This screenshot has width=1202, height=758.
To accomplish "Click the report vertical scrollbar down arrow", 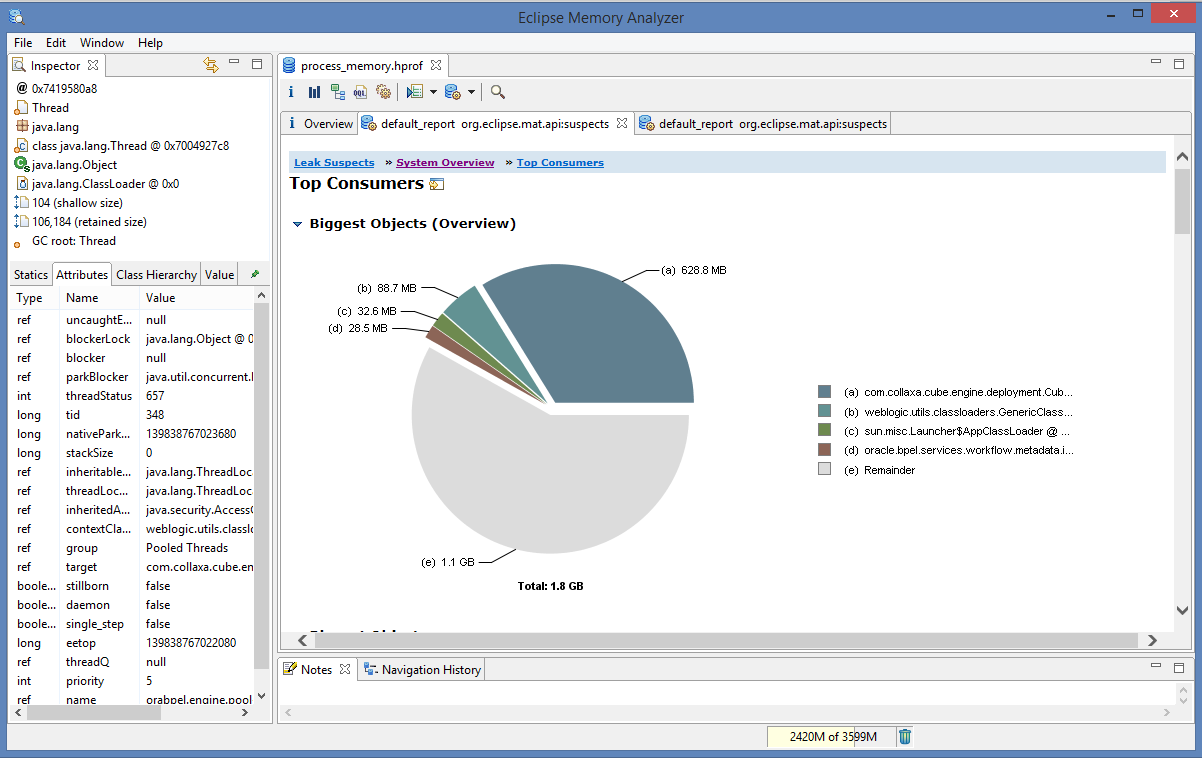I will pyautogui.click(x=1182, y=610).
